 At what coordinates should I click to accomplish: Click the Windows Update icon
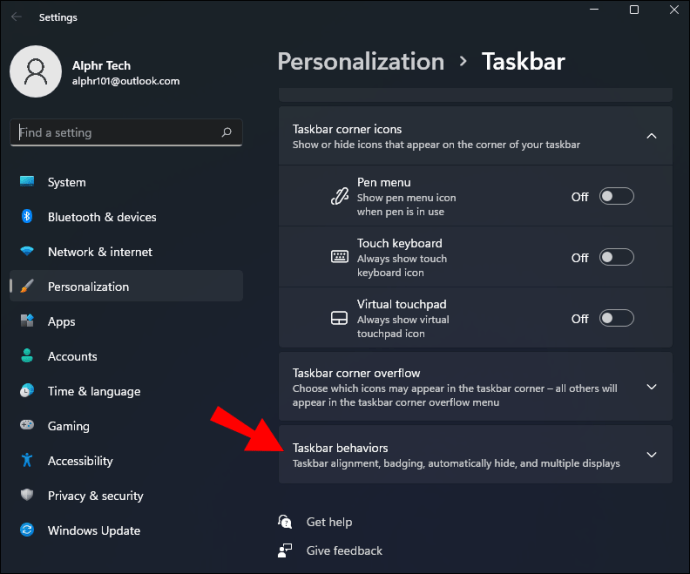[27, 530]
